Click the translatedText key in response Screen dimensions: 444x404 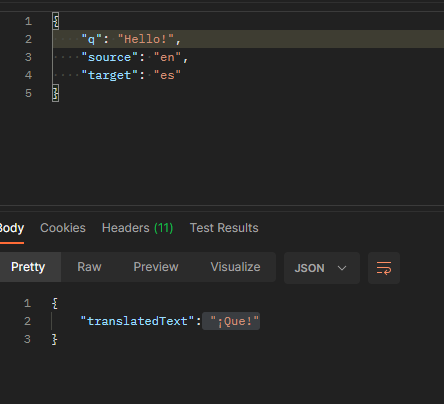(137, 321)
